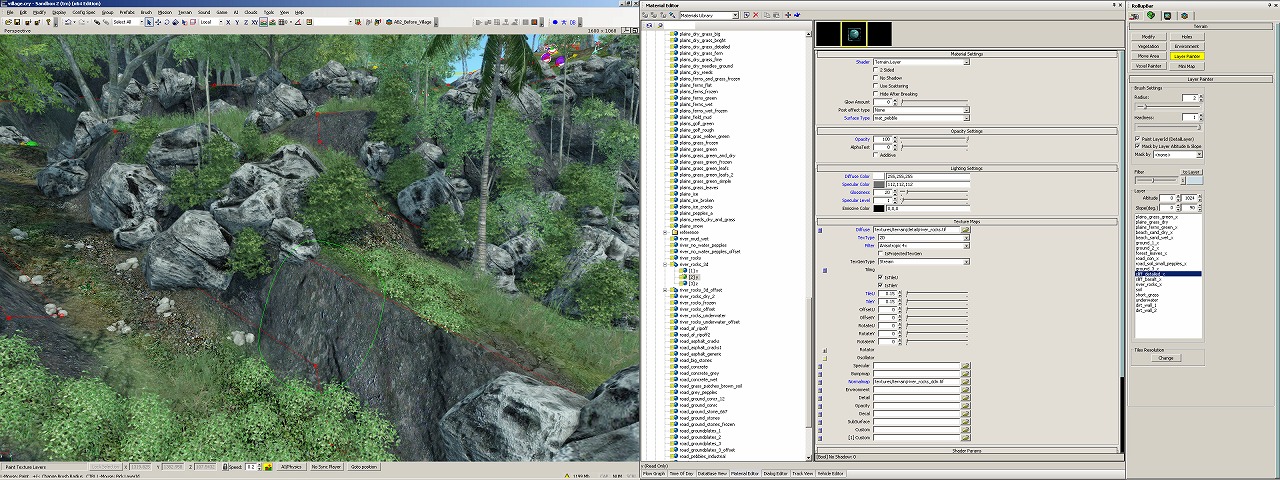
Task: Click the Save file icon in main toolbar
Action: pyautogui.click(x=17, y=21)
